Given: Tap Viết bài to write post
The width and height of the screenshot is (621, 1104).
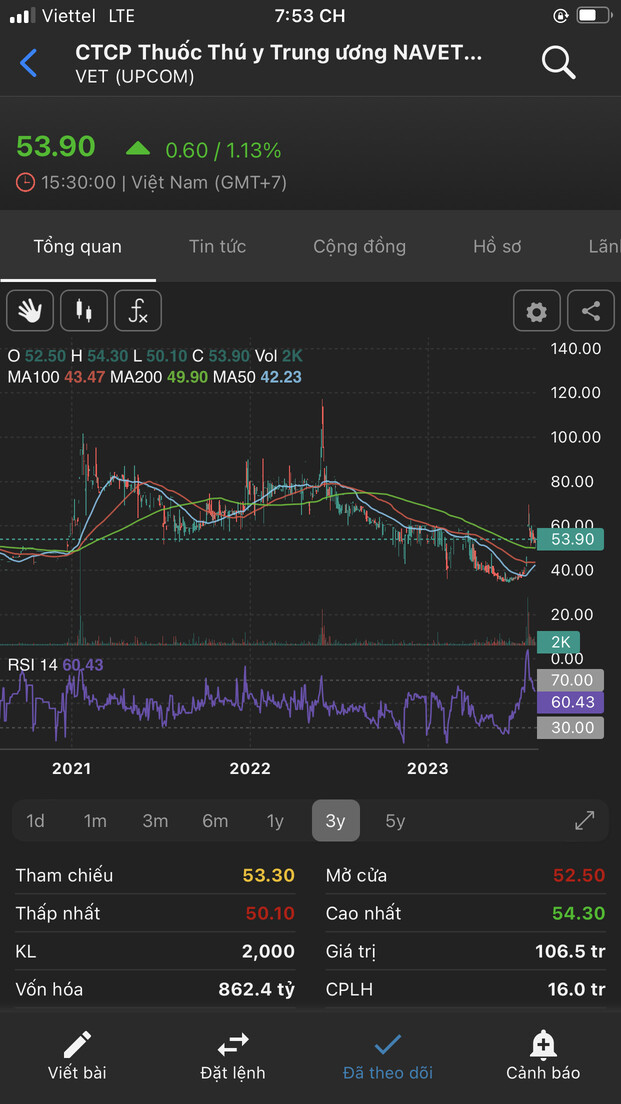Looking at the screenshot, I should [77, 1056].
